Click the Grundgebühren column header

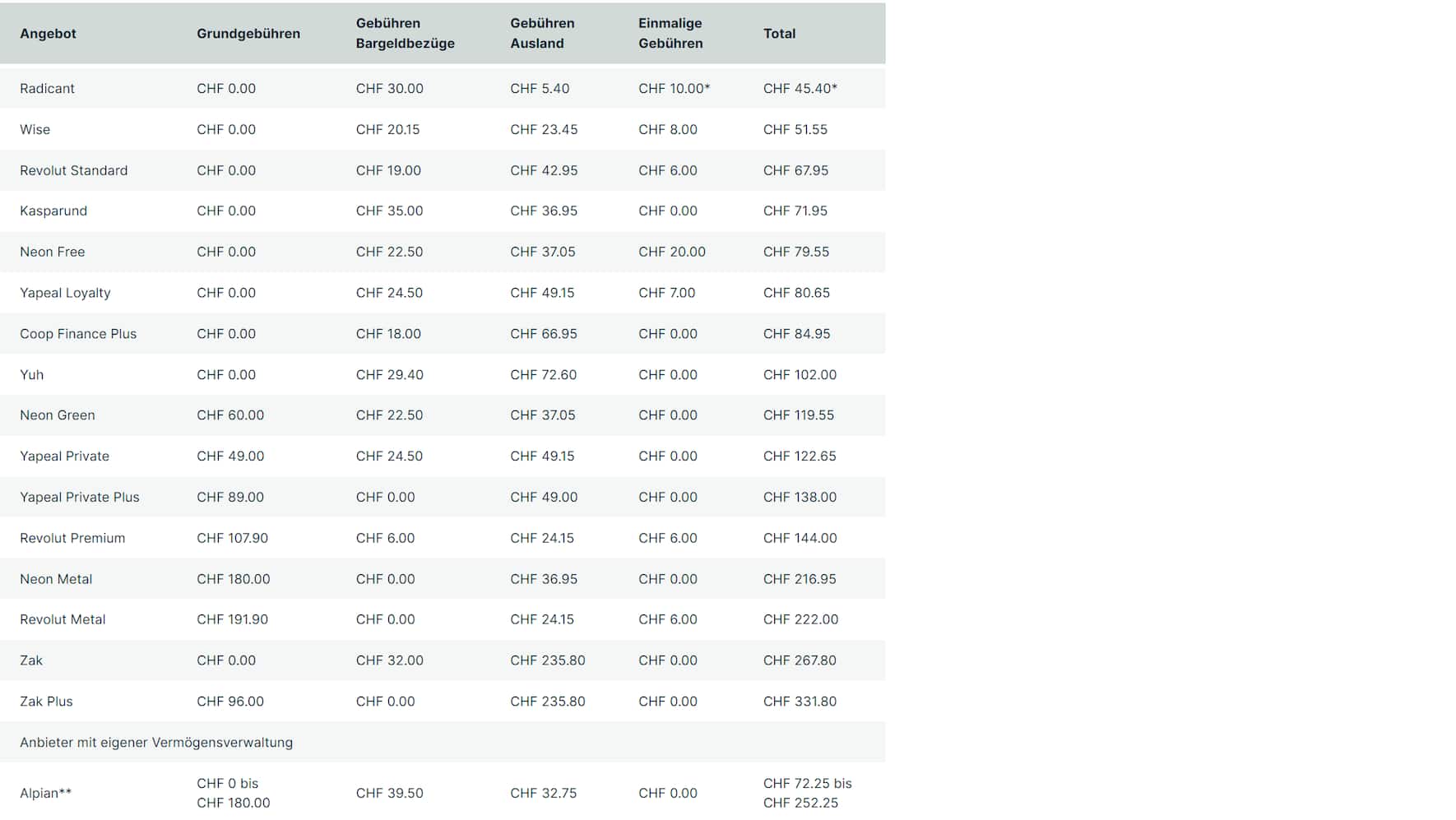pyautogui.click(x=248, y=34)
